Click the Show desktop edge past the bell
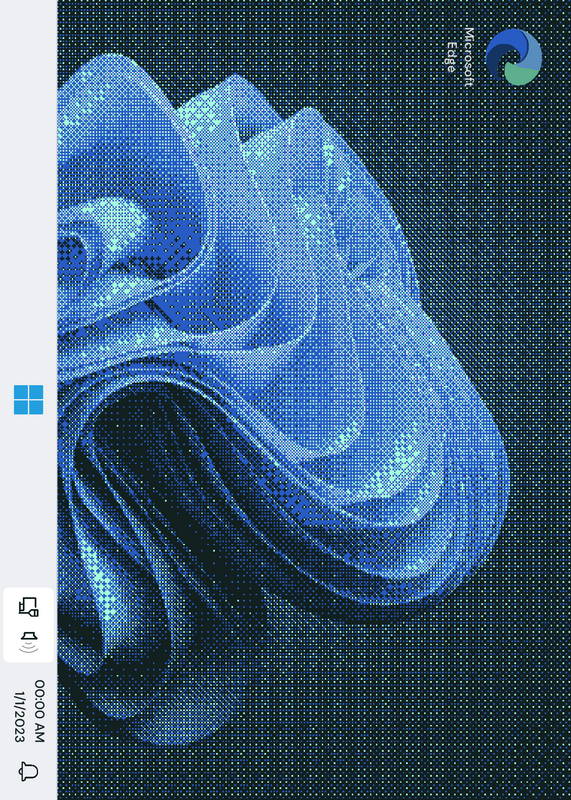This screenshot has width=571, height=800. point(29,796)
